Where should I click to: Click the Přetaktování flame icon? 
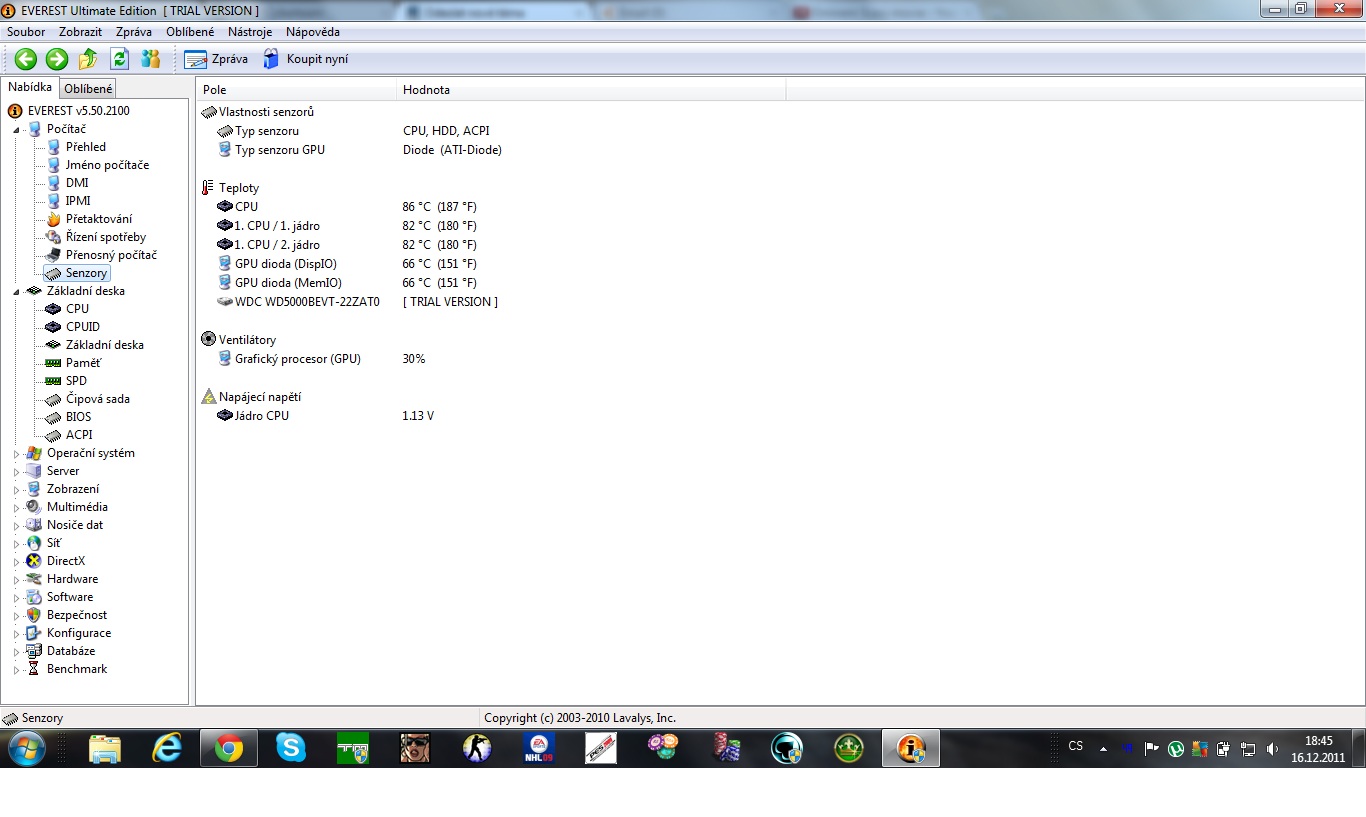[x=54, y=219]
